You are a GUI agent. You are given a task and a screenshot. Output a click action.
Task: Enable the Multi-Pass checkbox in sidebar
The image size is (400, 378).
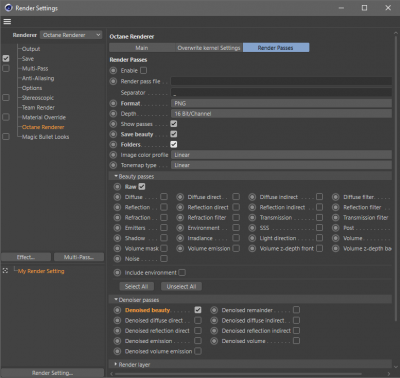coord(6,68)
